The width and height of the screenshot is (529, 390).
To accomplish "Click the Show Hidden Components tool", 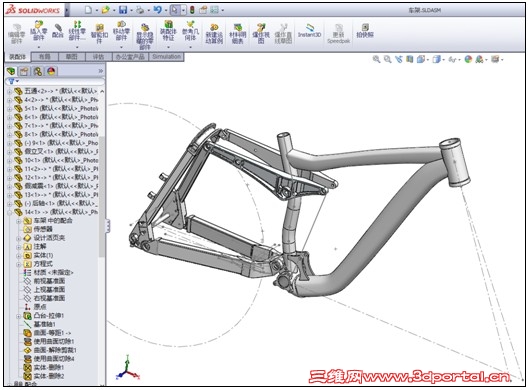I will 144,37.
